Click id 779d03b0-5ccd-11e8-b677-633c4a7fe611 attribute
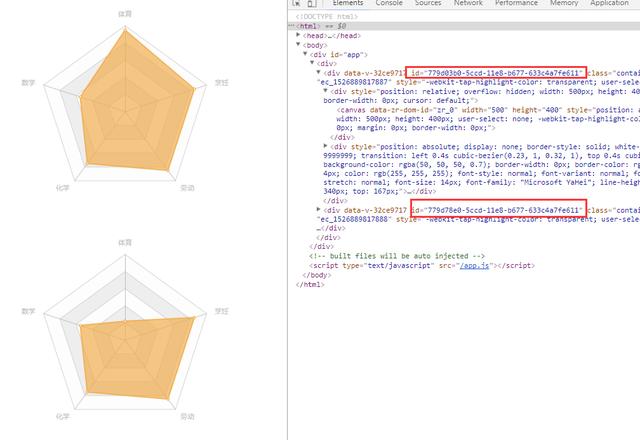 [x=497, y=73]
